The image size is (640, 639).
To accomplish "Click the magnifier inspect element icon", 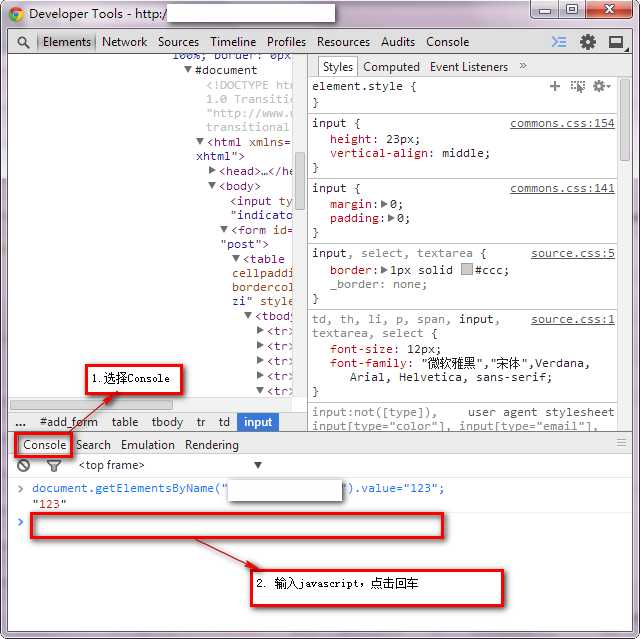I will click(x=23, y=42).
